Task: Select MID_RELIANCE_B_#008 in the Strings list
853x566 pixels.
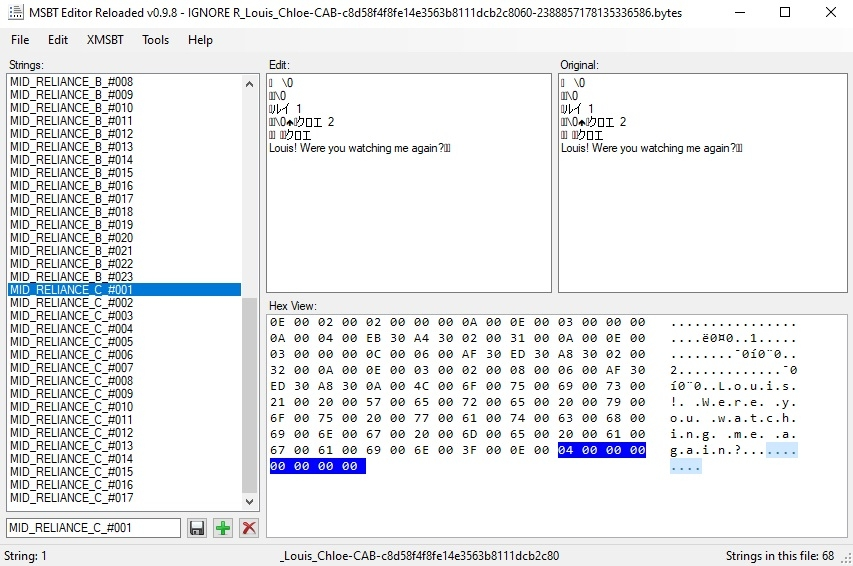Action: click(71, 82)
